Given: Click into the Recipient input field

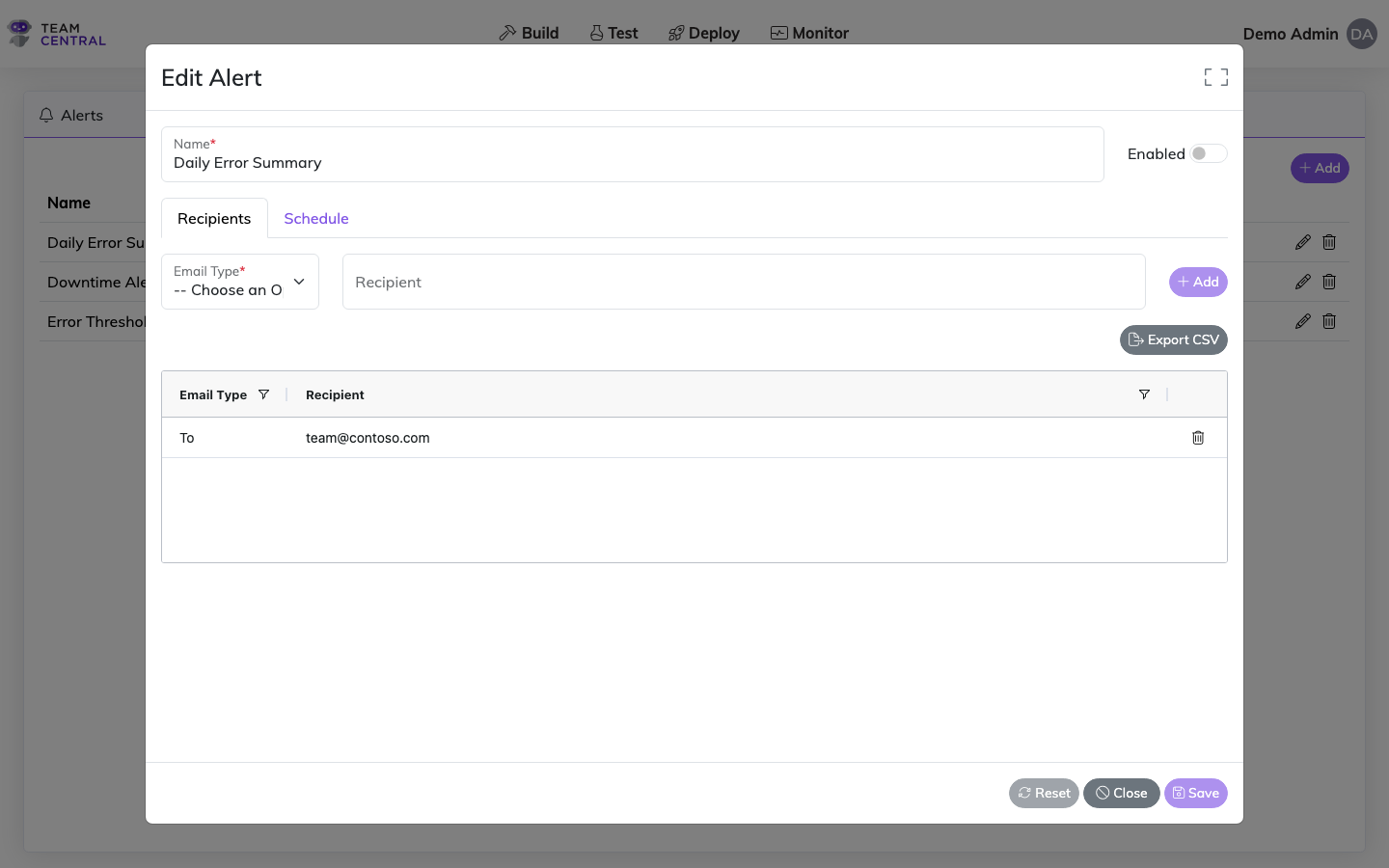Looking at the screenshot, I should pos(743,282).
